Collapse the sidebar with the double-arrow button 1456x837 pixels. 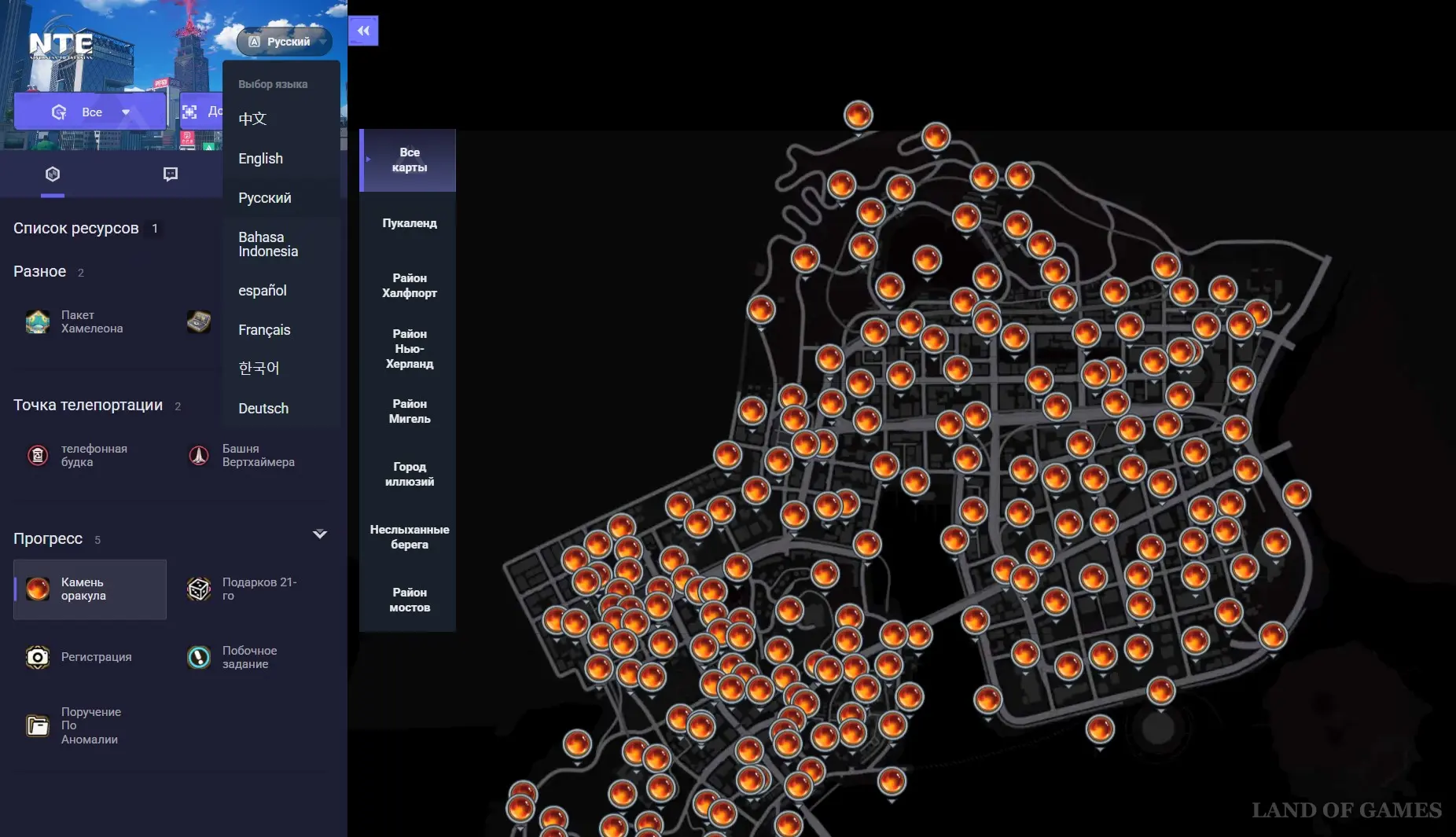(x=363, y=31)
